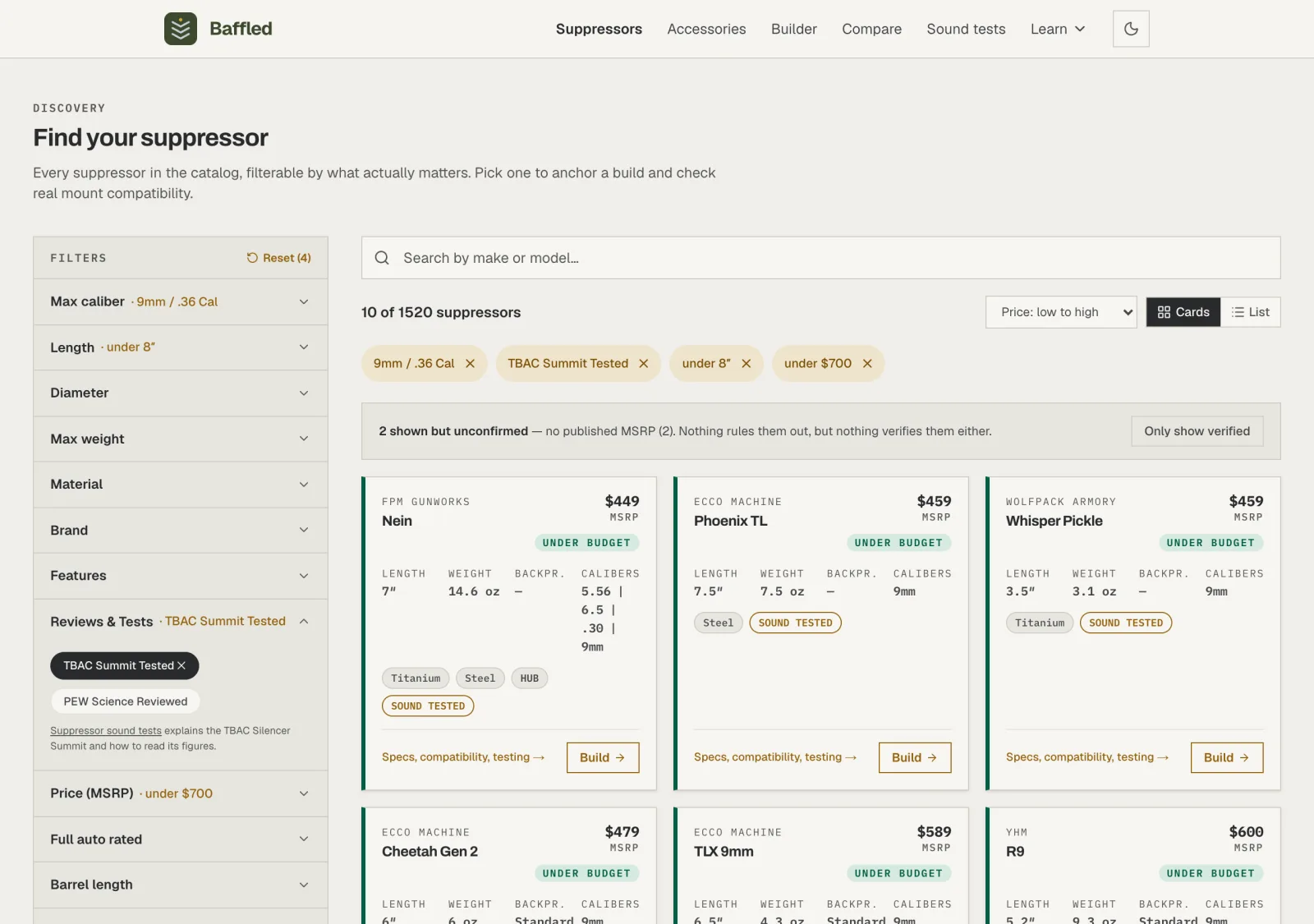Click the Reset (4) filters link

coord(279,258)
